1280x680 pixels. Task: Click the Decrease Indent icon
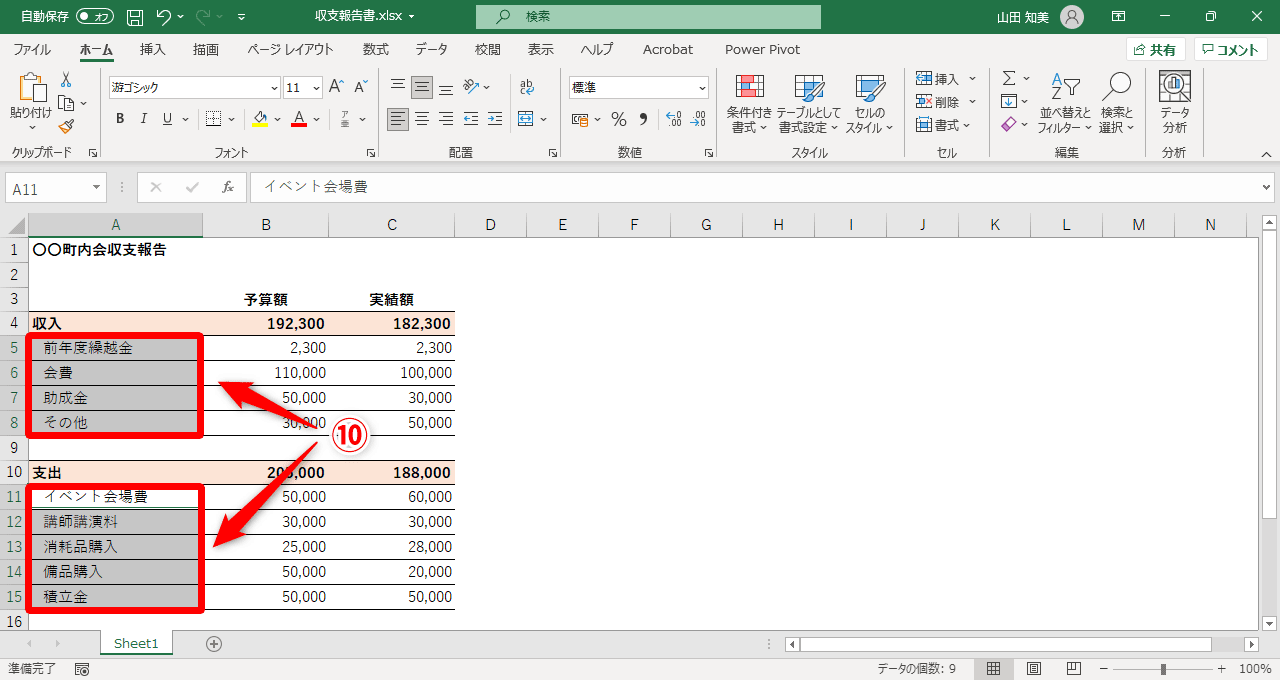tap(470, 119)
